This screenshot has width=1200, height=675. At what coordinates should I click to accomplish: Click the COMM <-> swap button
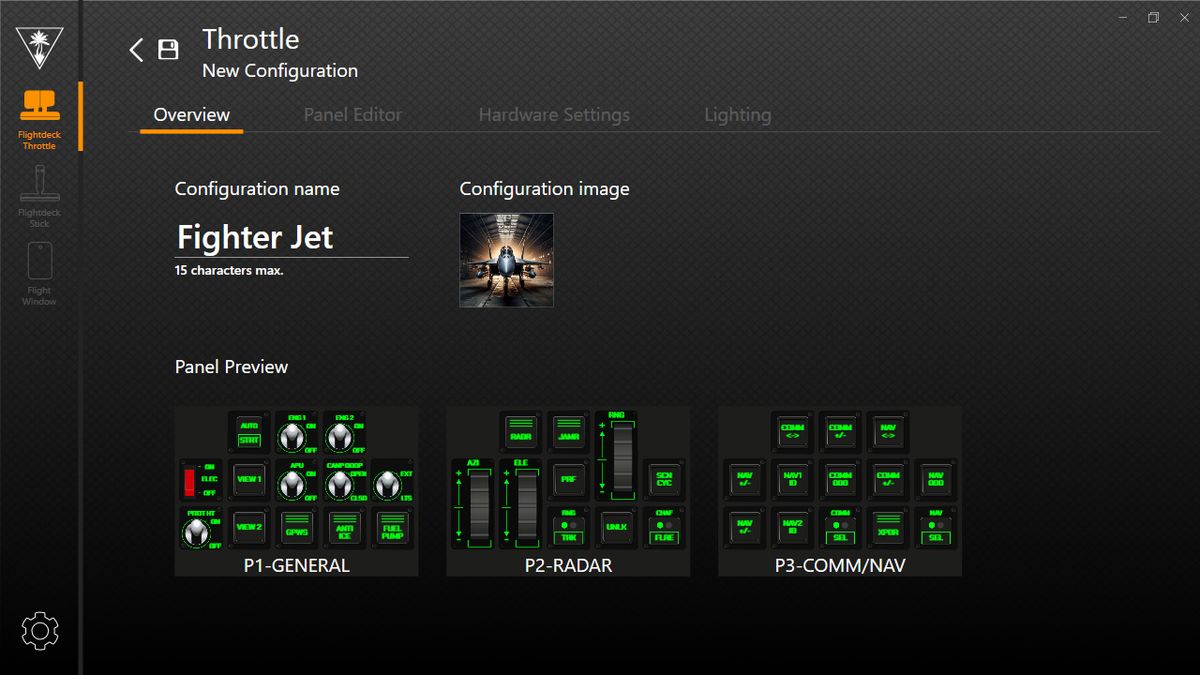(792, 432)
